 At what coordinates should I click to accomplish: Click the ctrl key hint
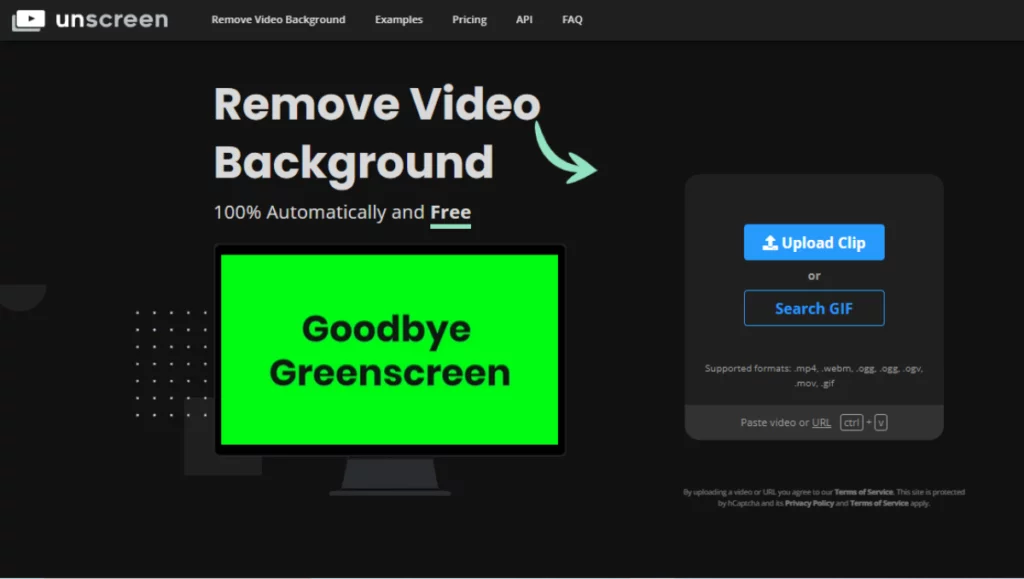point(852,422)
